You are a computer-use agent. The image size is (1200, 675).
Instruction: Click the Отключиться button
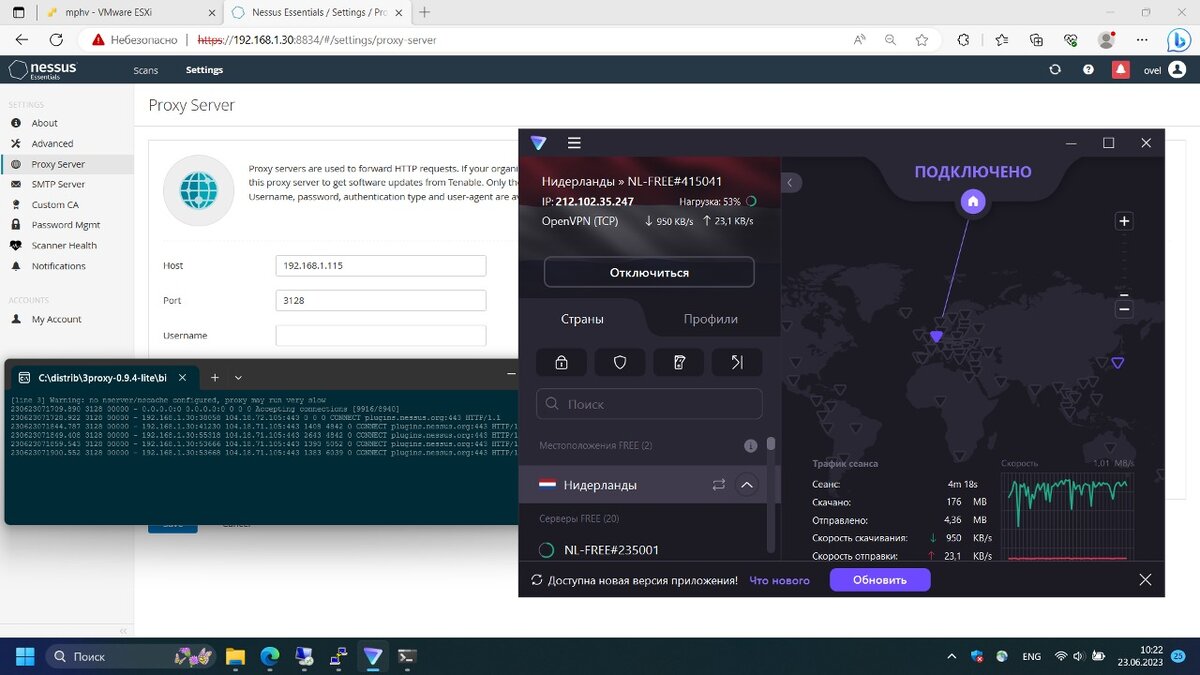point(649,272)
